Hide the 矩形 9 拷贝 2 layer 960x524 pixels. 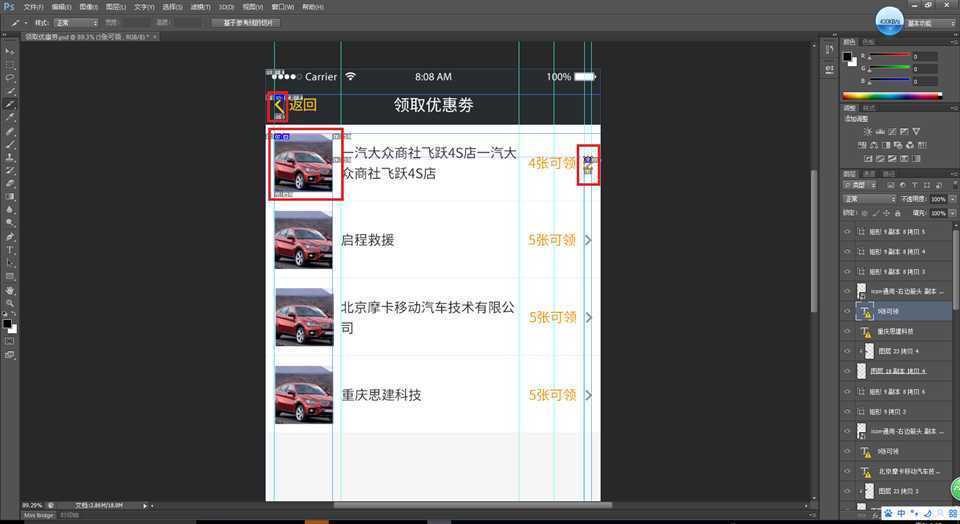coord(847,411)
